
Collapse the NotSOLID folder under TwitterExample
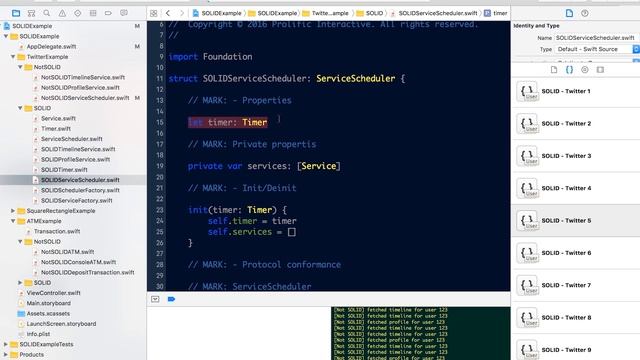click(20, 67)
